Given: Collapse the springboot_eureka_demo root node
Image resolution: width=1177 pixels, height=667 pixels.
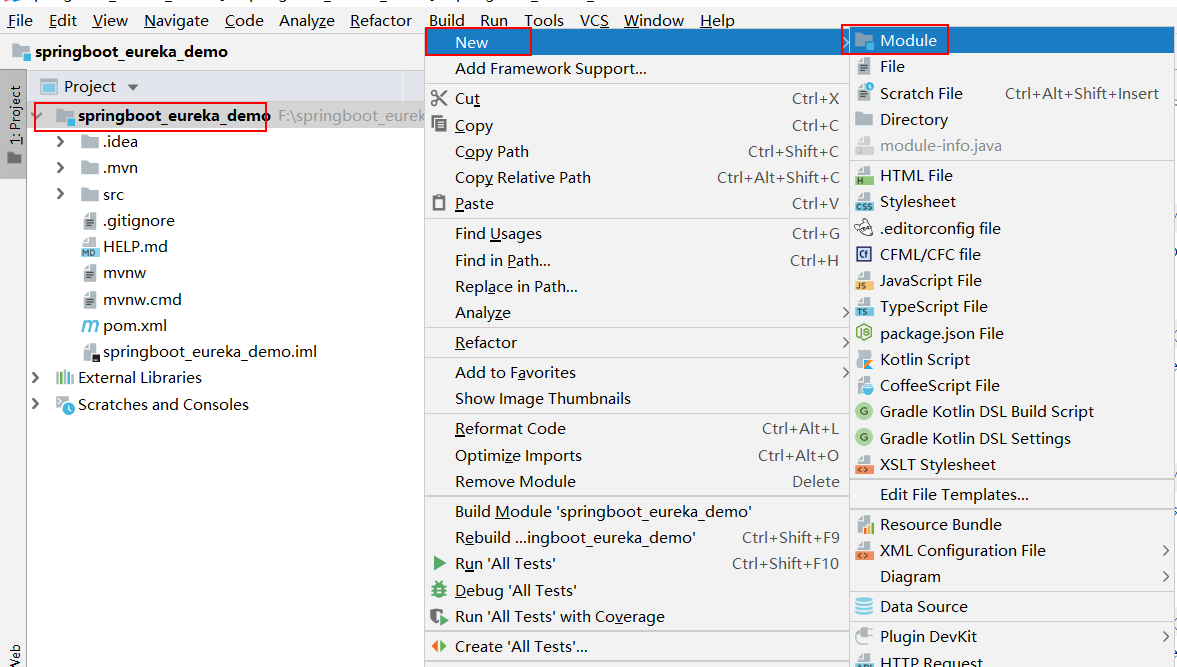Looking at the screenshot, I should (x=38, y=116).
